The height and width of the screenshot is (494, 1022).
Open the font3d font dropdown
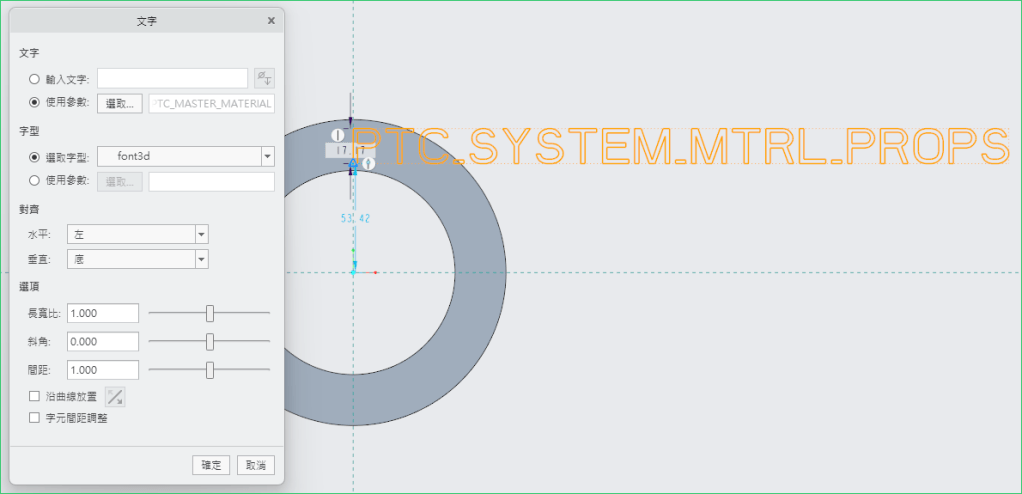pyautogui.click(x=267, y=157)
